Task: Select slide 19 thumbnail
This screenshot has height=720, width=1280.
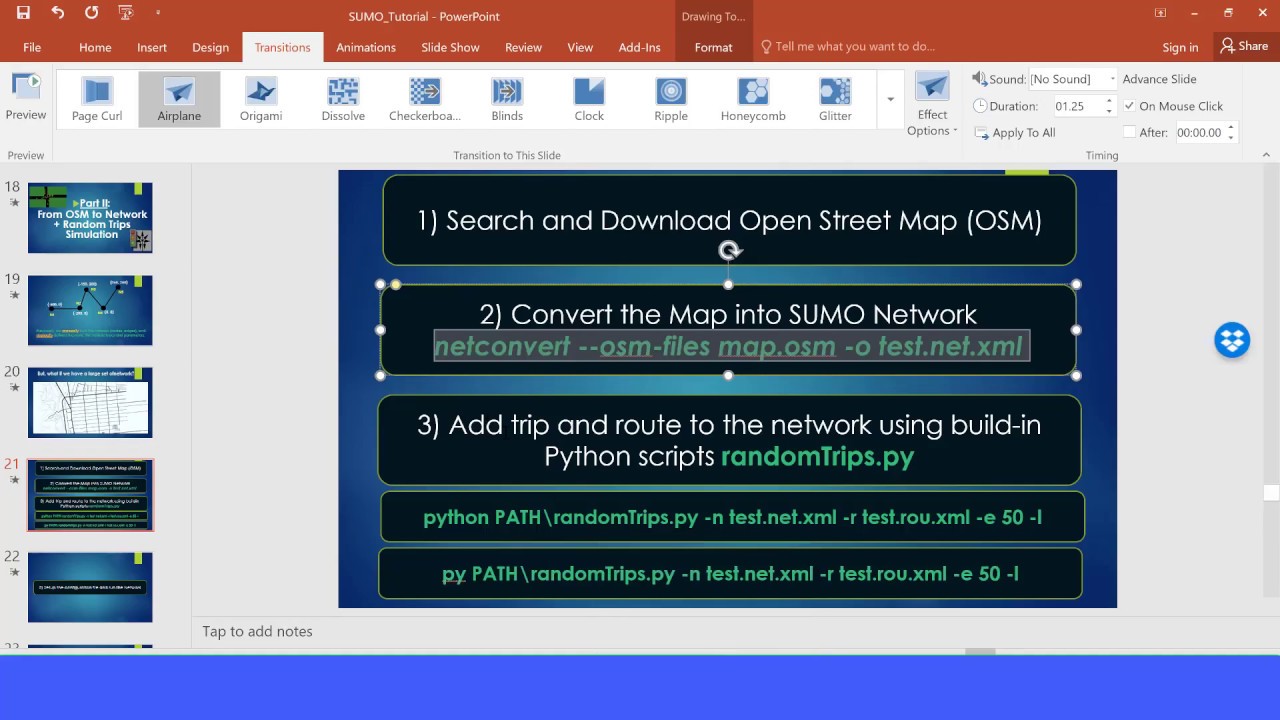Action: (90, 310)
